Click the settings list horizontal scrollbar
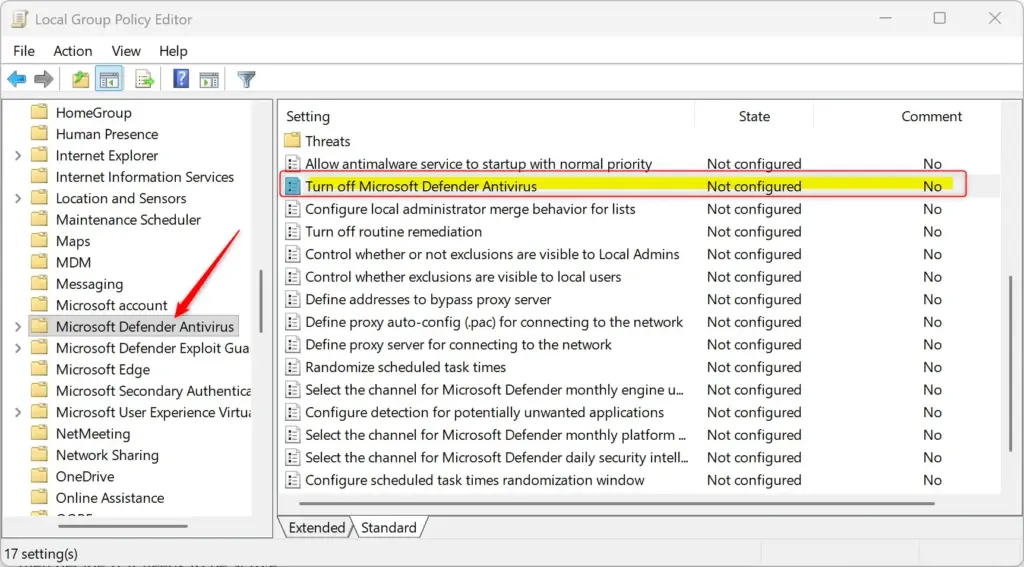 click(x=616, y=504)
